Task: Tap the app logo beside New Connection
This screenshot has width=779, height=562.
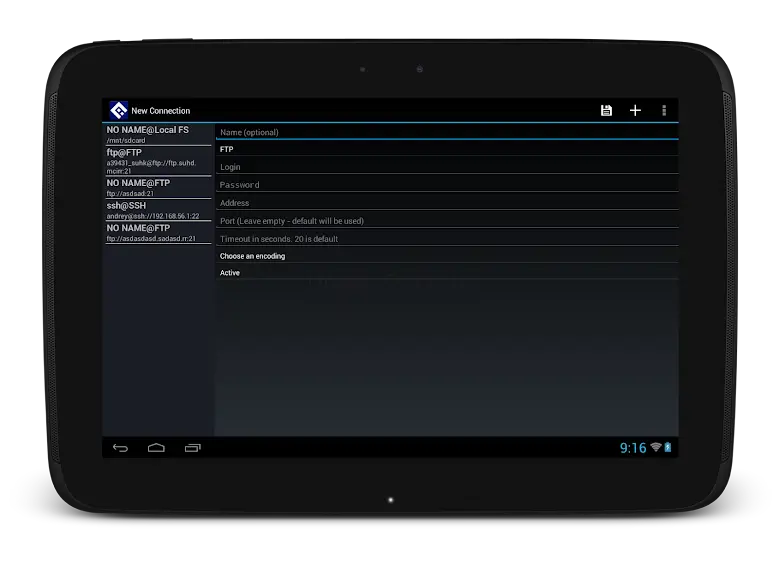Action: pos(118,110)
